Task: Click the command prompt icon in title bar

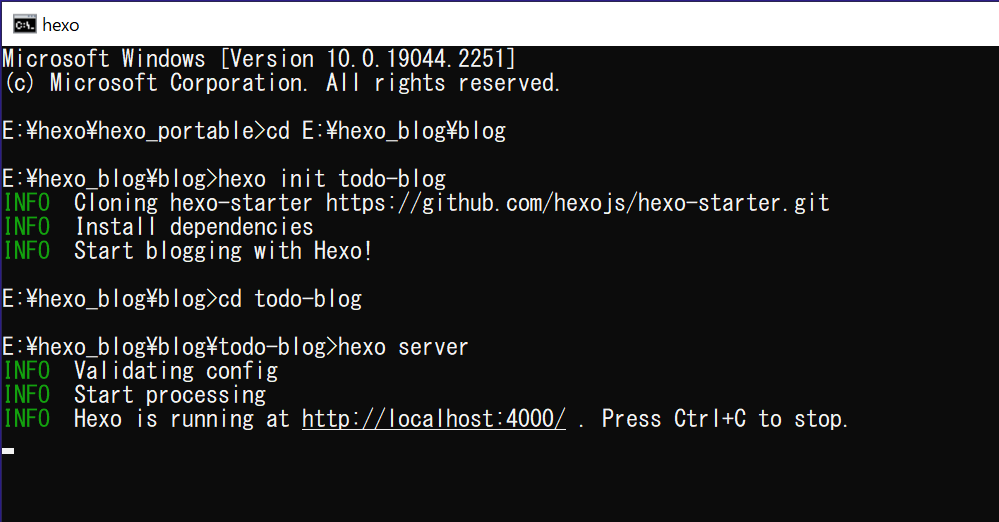Action: point(25,25)
